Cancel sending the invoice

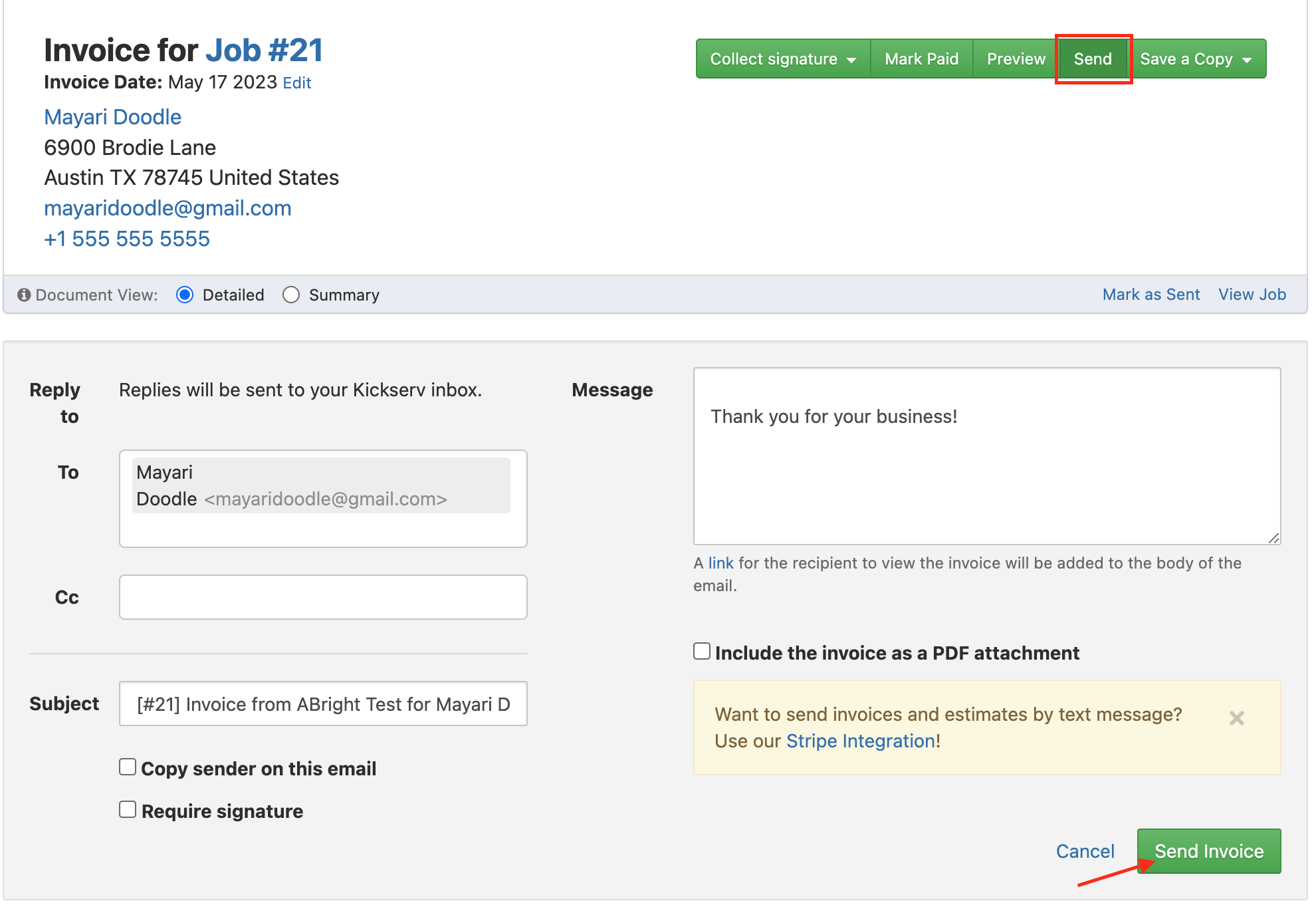click(1085, 851)
